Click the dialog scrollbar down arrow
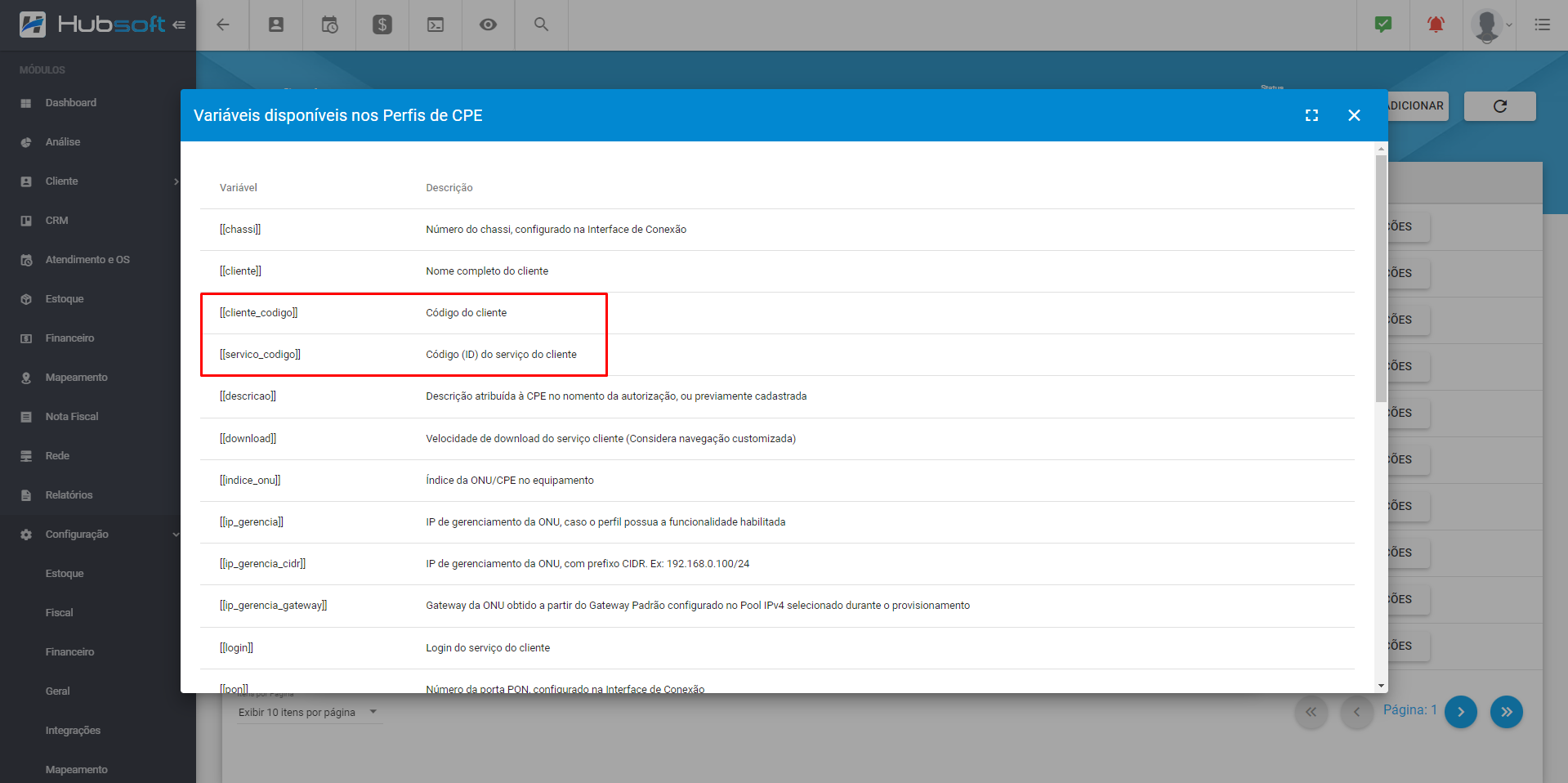This screenshot has height=783, width=1568. [x=1381, y=687]
